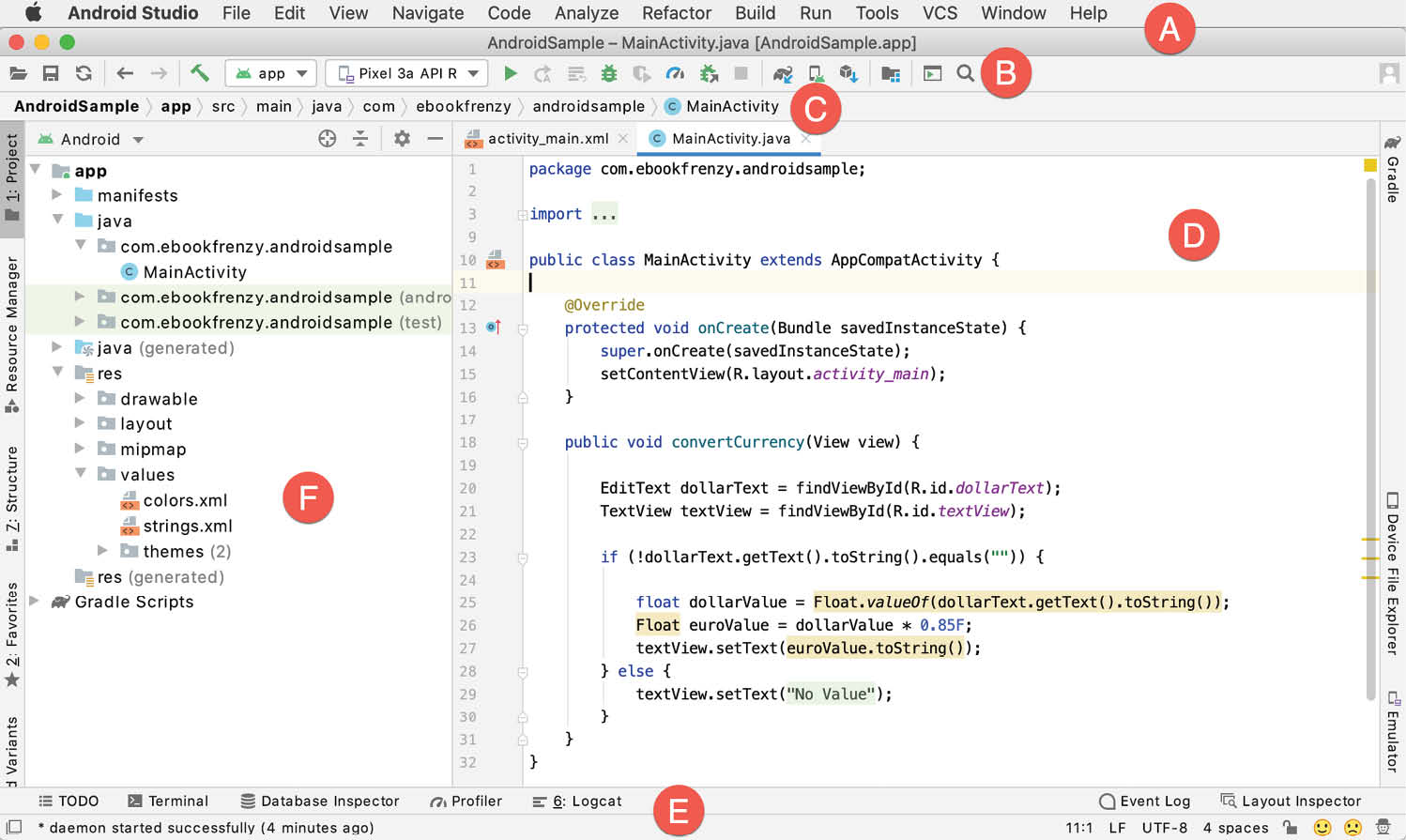Click the yellow inspection indicator square
The height and width of the screenshot is (840, 1406).
(1370, 165)
